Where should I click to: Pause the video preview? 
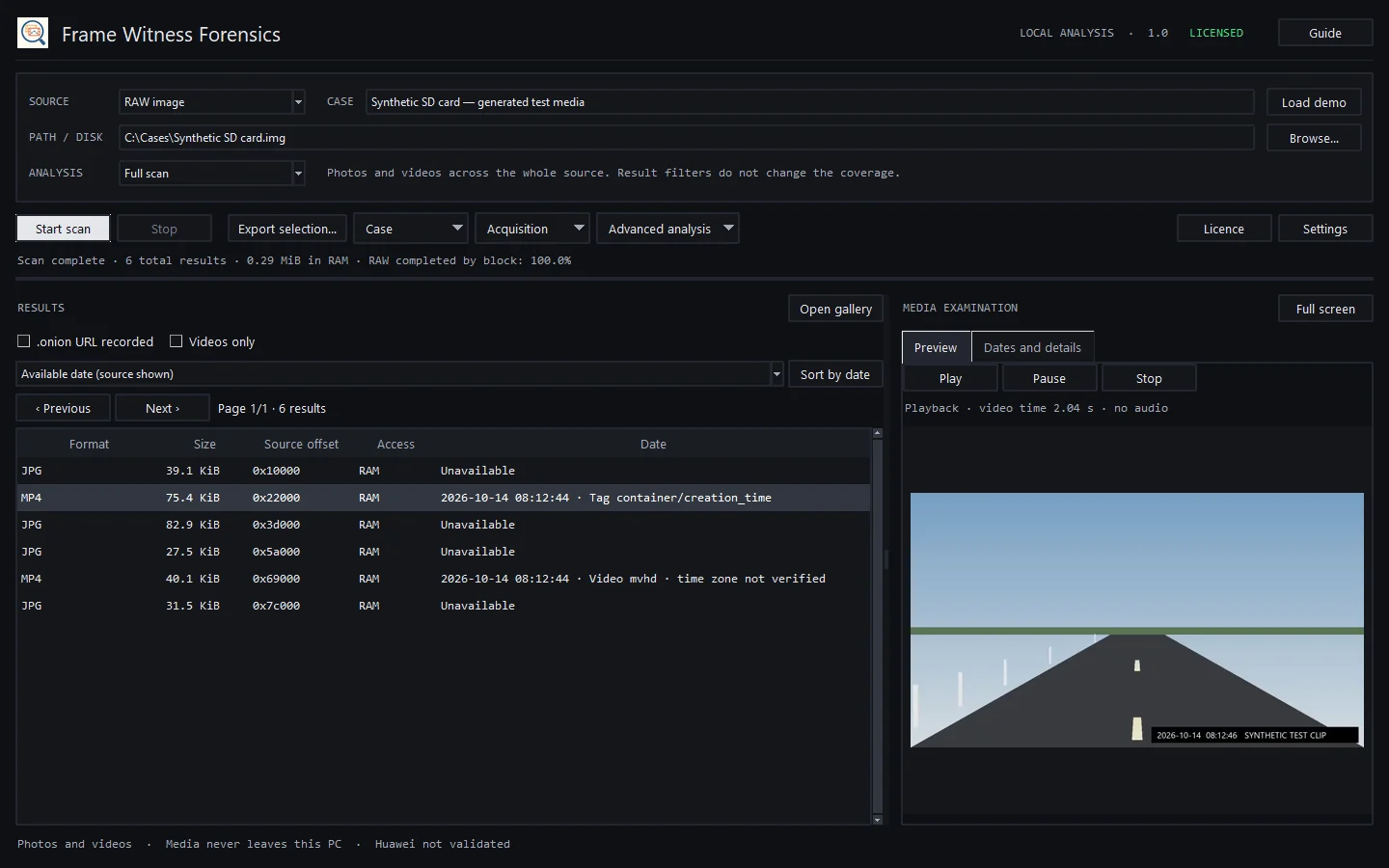coord(1049,378)
